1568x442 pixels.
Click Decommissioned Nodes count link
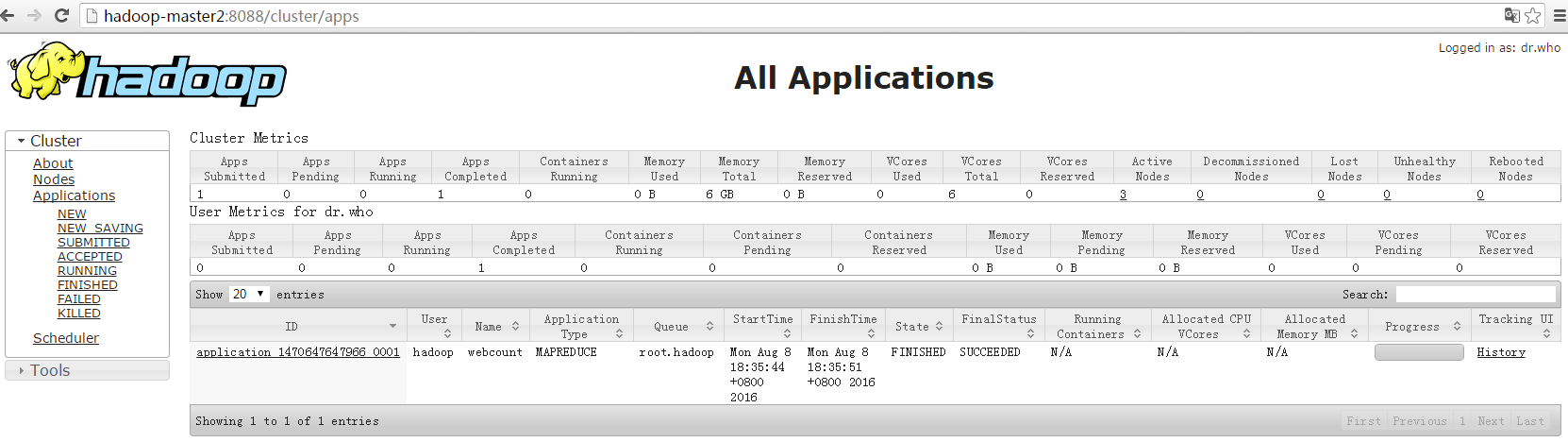point(1200,195)
